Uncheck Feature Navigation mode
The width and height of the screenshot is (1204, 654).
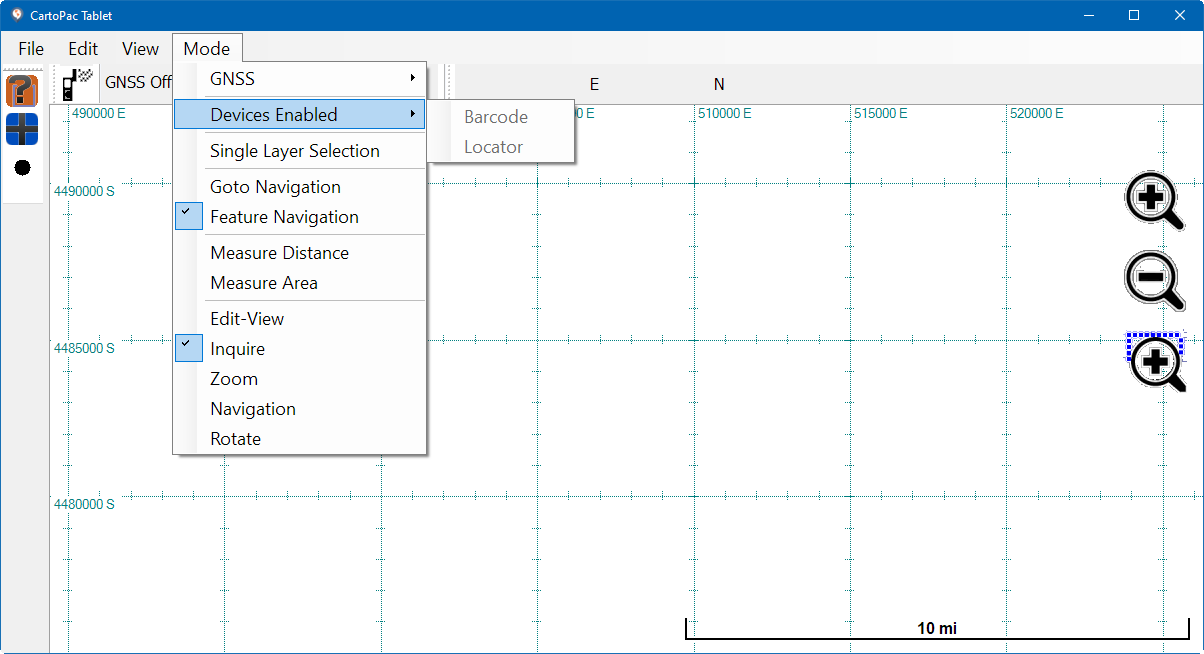[284, 217]
